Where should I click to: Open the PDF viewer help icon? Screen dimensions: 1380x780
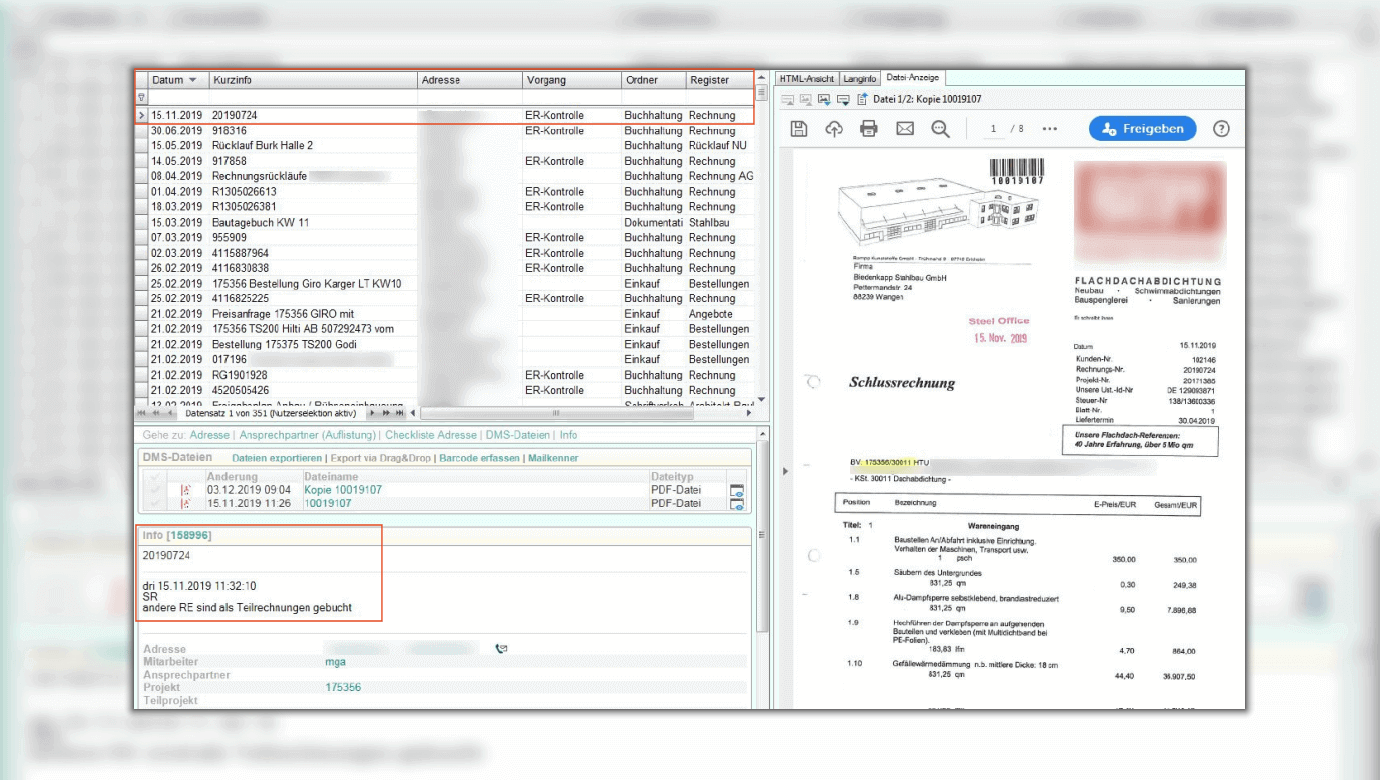tap(1221, 129)
